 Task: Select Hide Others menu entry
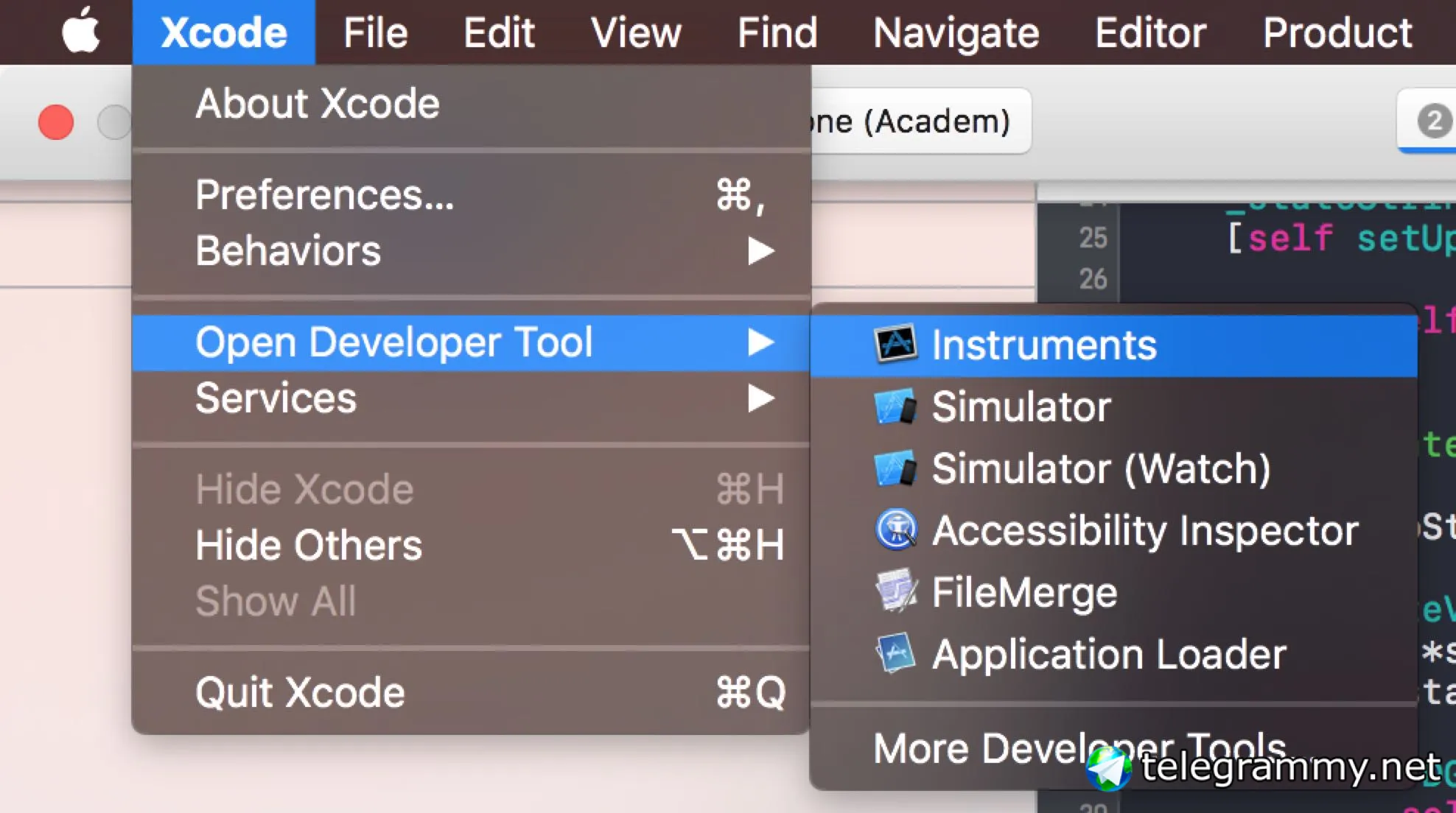click(x=308, y=545)
